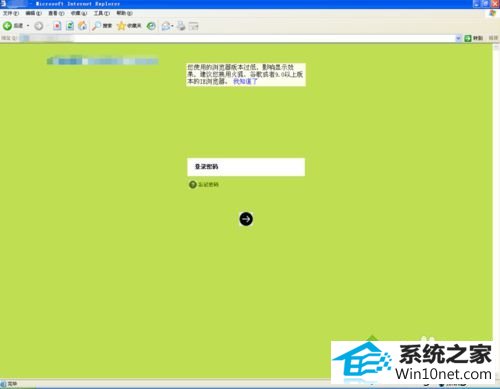Click the green 转到 Go button
Image resolution: width=500 pixels, height=389 pixels.
click(474, 38)
